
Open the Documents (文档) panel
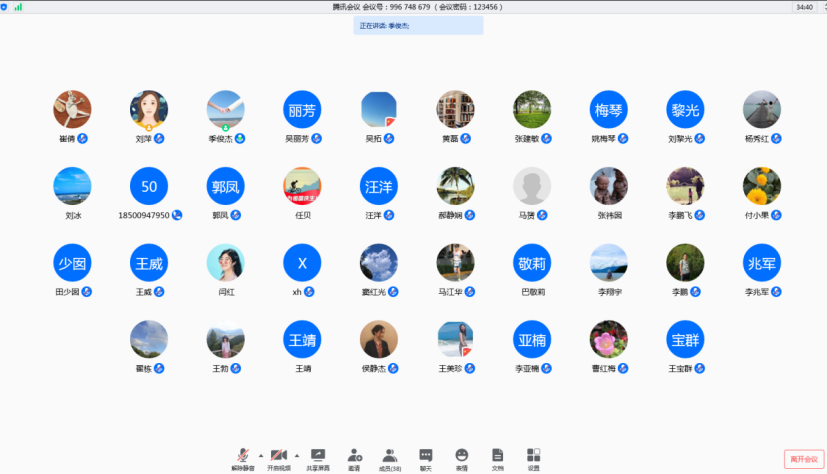click(498, 458)
